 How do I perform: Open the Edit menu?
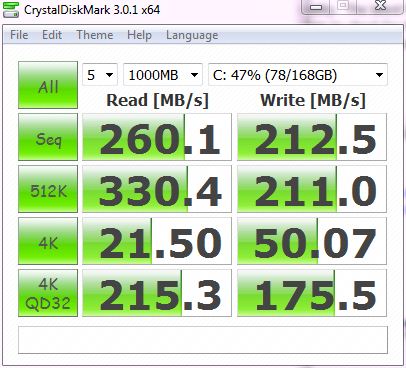pyautogui.click(x=52, y=35)
